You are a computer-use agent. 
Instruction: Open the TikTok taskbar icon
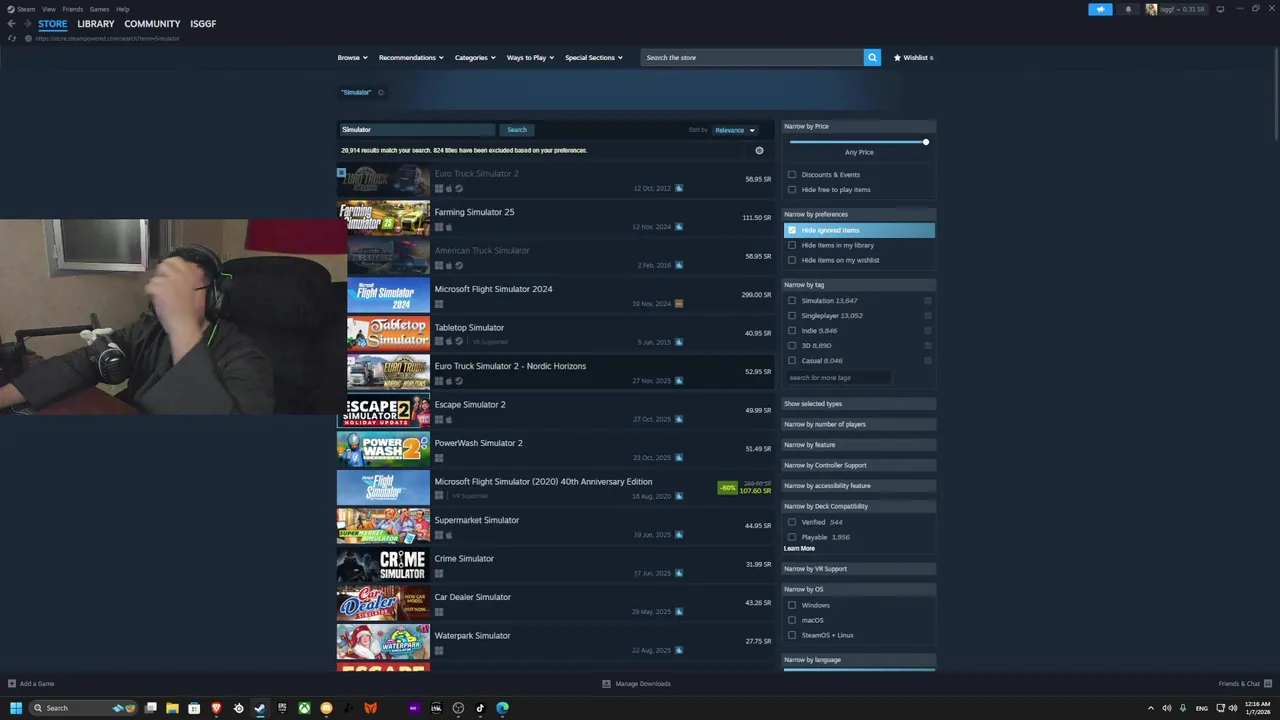[480, 708]
